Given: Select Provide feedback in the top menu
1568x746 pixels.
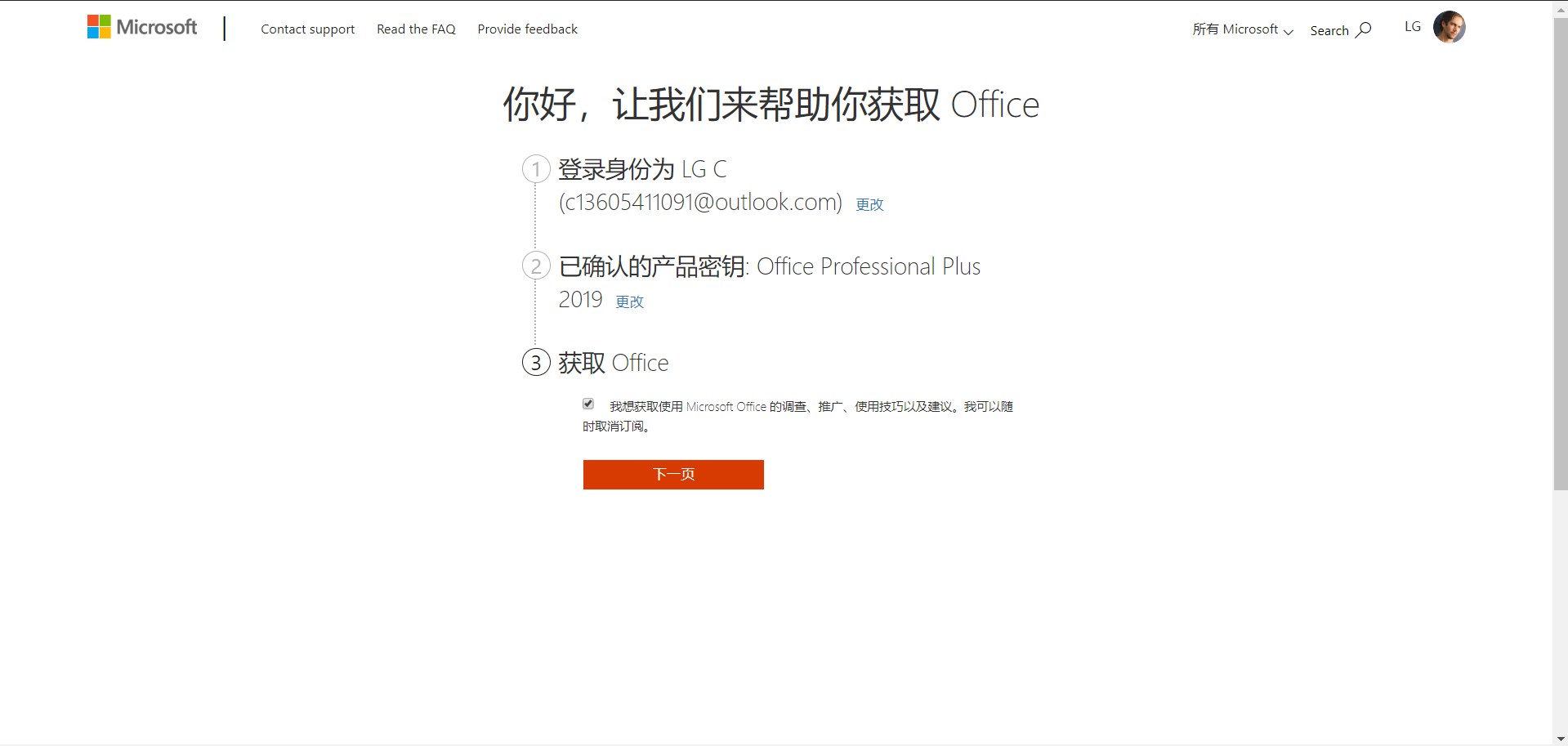Looking at the screenshot, I should coord(527,29).
